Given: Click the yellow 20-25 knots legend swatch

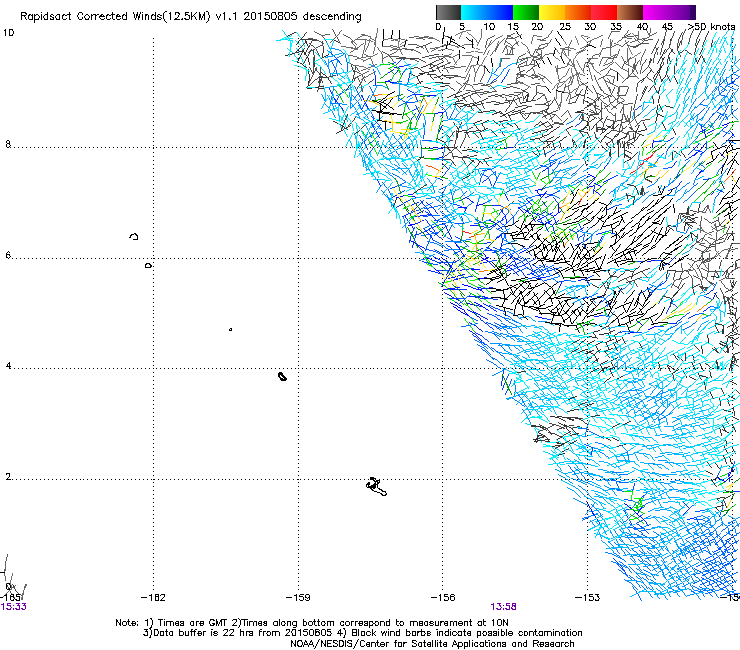Looking at the screenshot, I should click(x=552, y=12).
